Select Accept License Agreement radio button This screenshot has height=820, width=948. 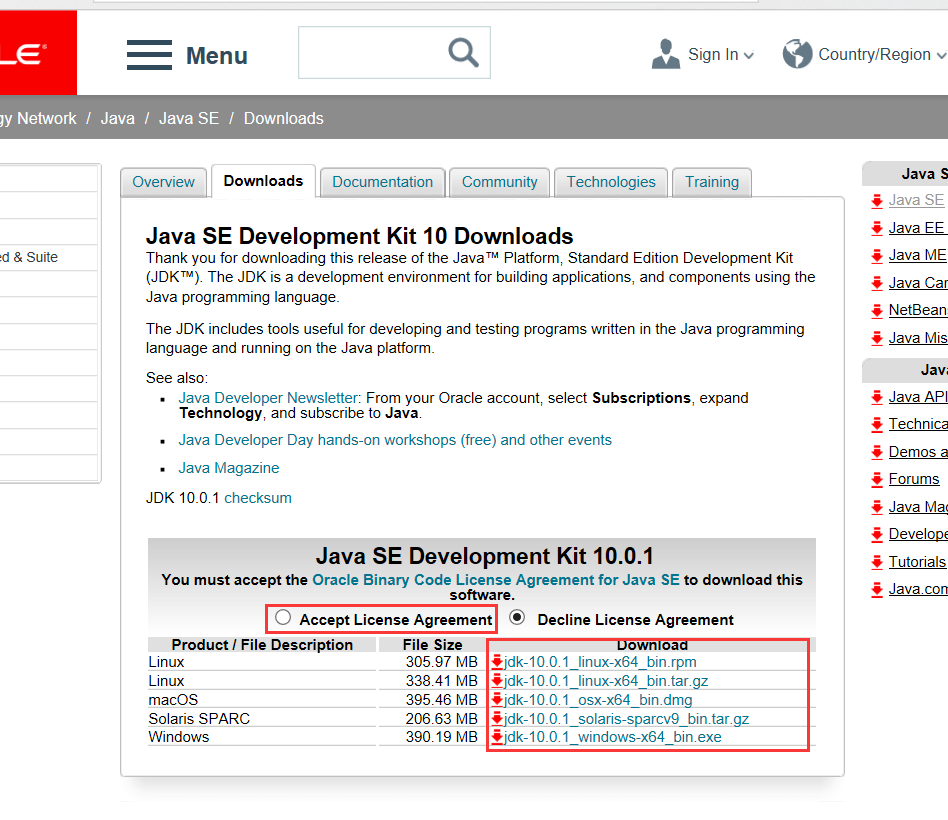283,617
